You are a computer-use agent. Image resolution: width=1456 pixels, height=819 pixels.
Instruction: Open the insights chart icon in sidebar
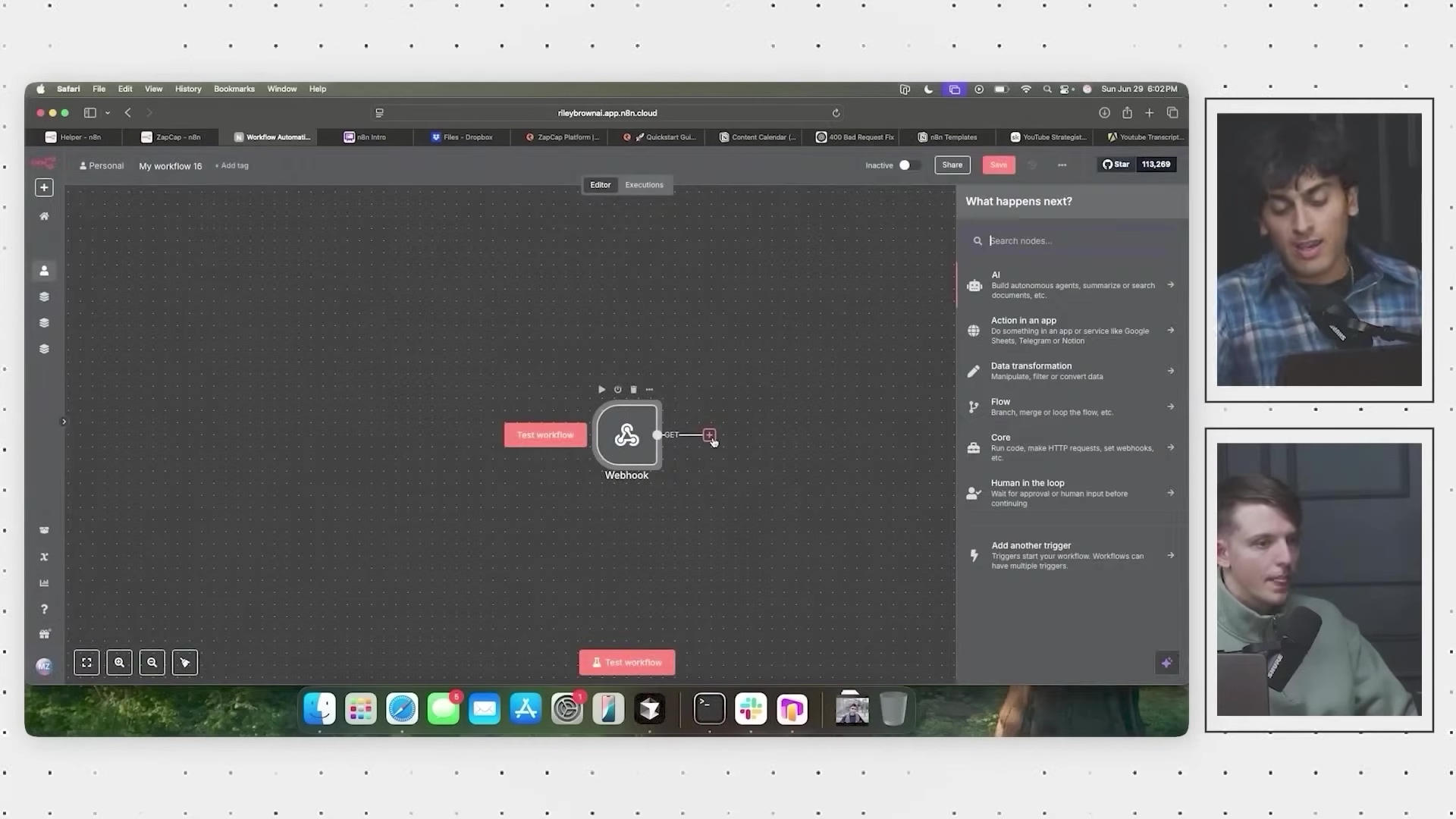pyautogui.click(x=44, y=582)
